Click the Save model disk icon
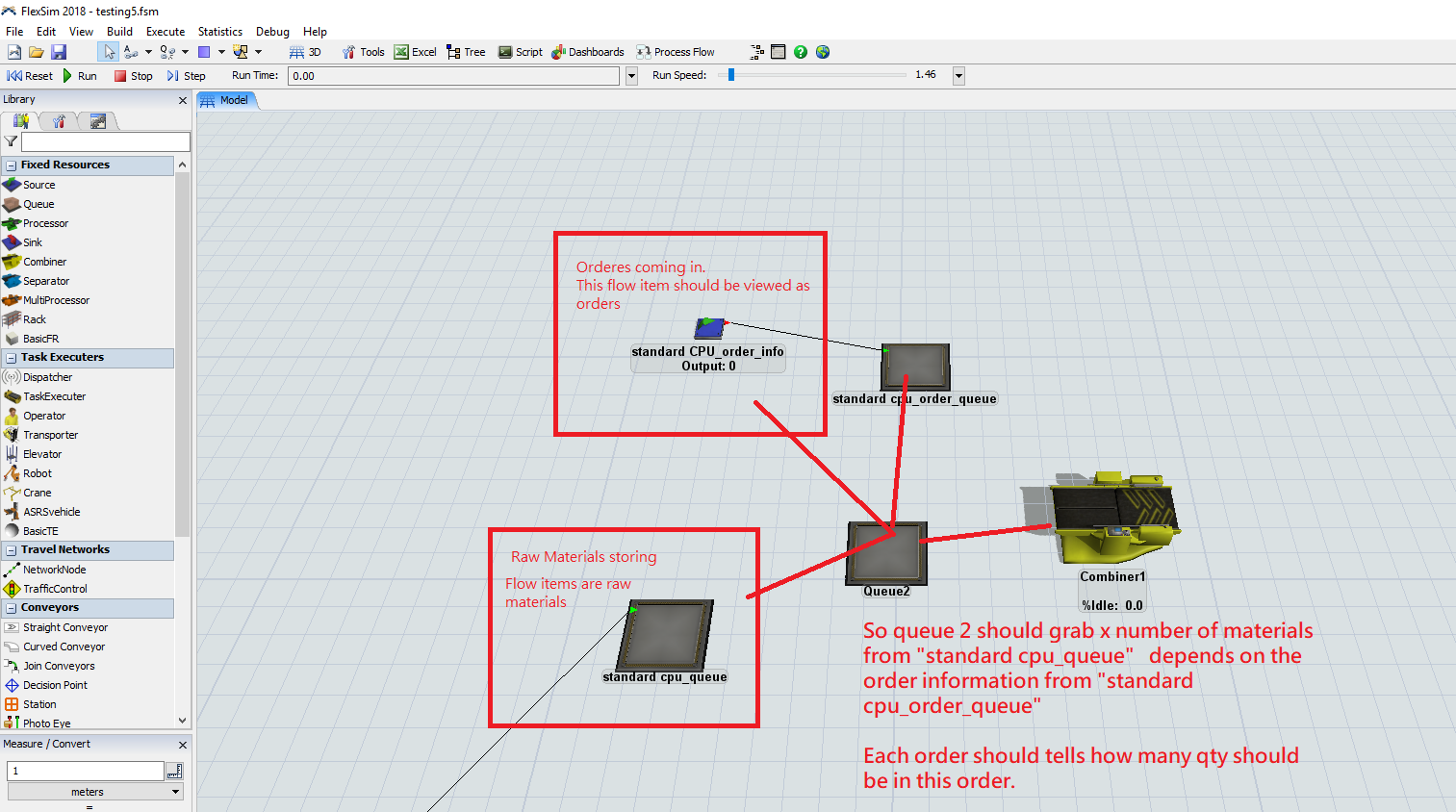This screenshot has width=1456, height=812. (59, 52)
